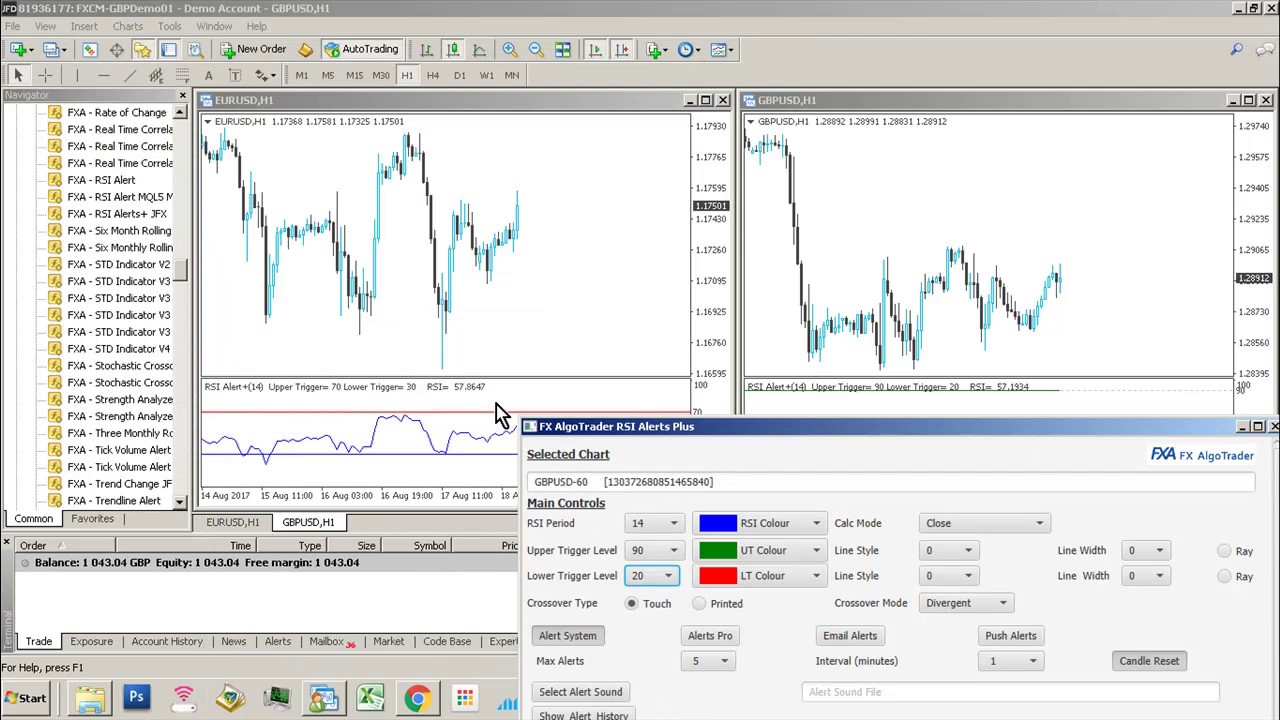Click the Select Alert Sound button
Viewport: 1280px width, 720px height.
tap(580, 692)
